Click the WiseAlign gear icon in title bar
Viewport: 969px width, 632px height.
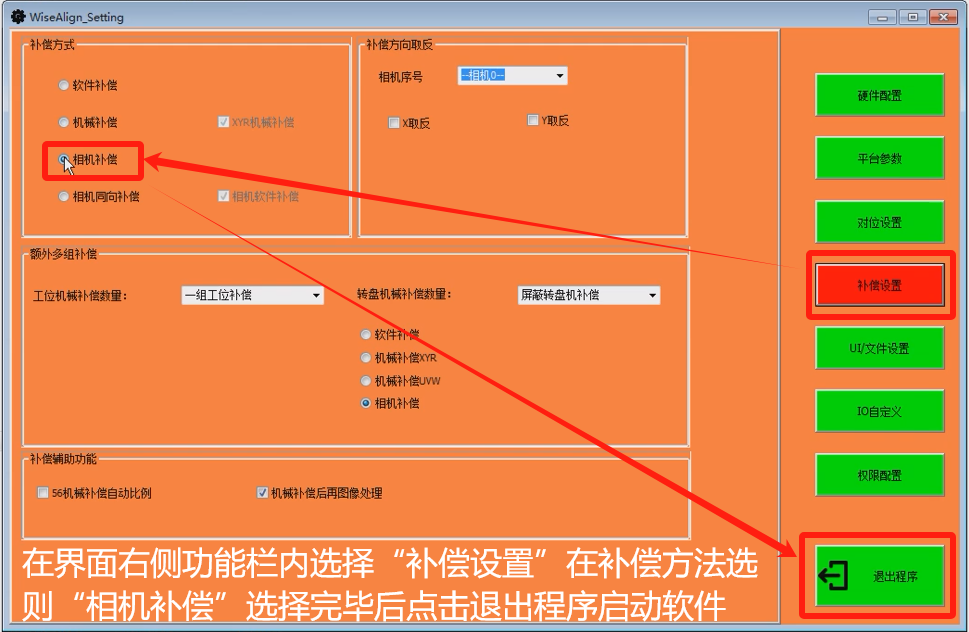point(17,17)
